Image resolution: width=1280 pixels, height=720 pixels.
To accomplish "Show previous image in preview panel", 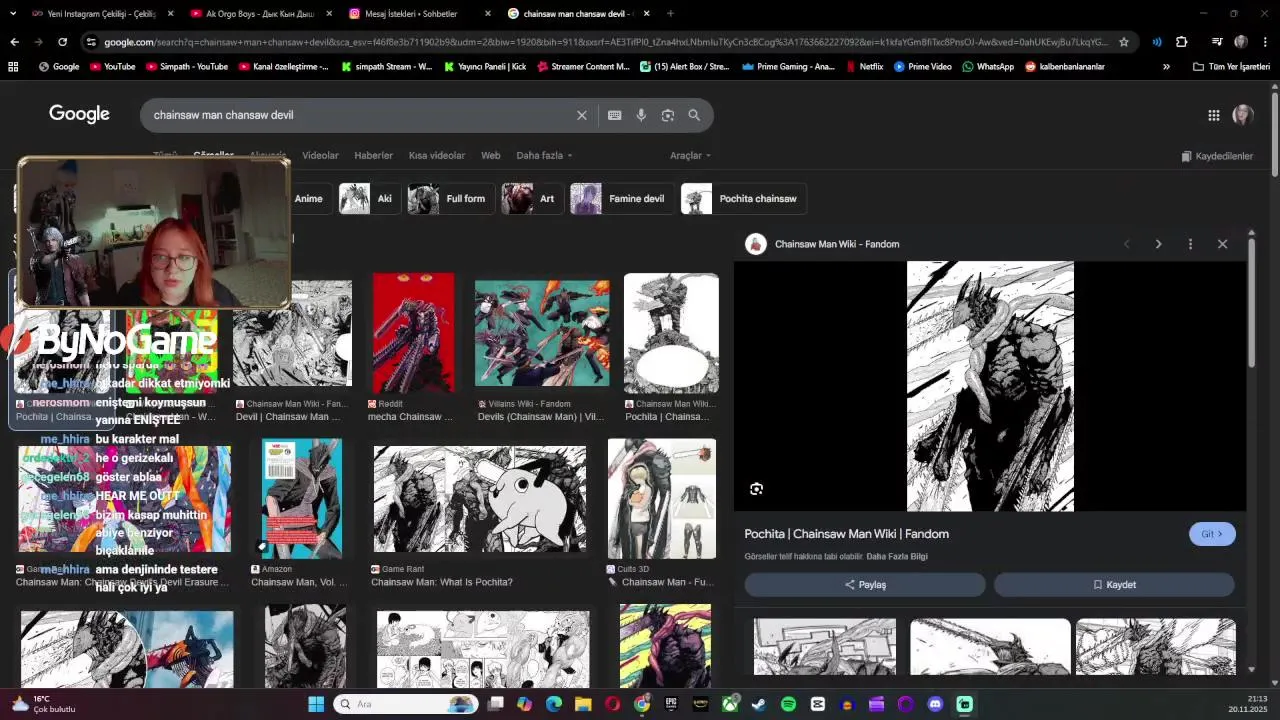I will (x=1127, y=244).
